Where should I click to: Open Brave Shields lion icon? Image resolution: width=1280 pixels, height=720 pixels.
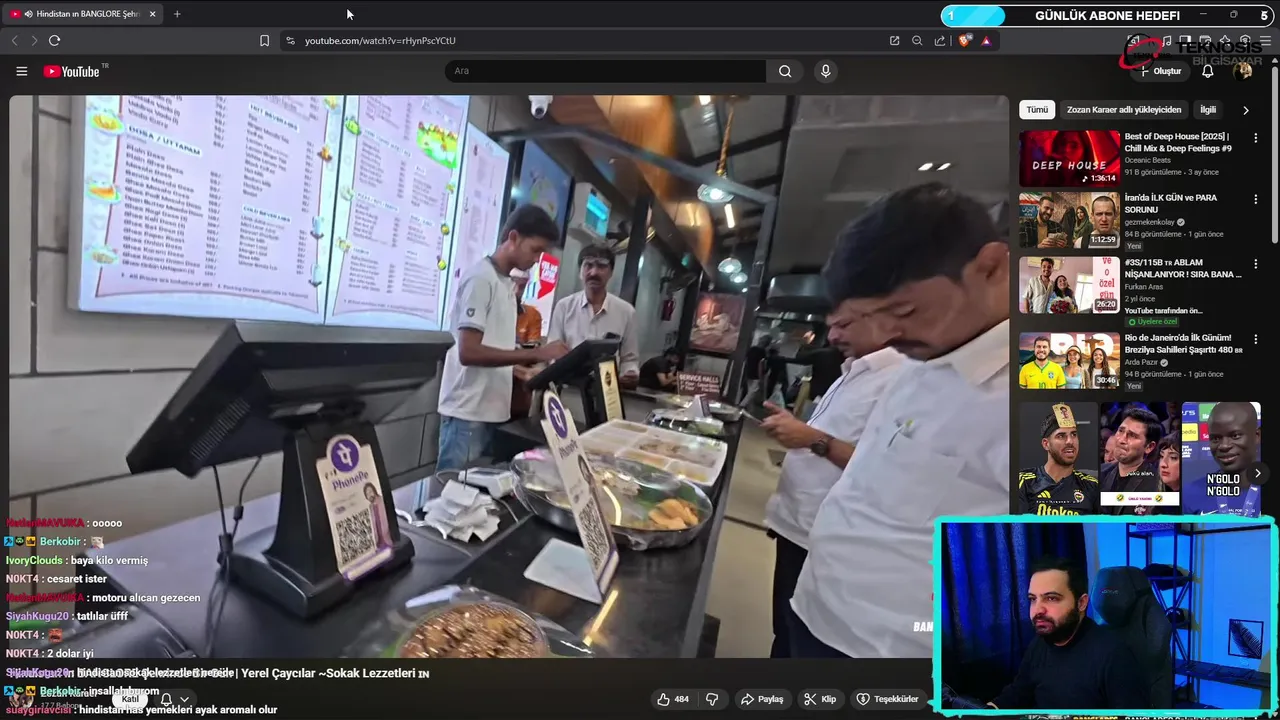pos(964,40)
